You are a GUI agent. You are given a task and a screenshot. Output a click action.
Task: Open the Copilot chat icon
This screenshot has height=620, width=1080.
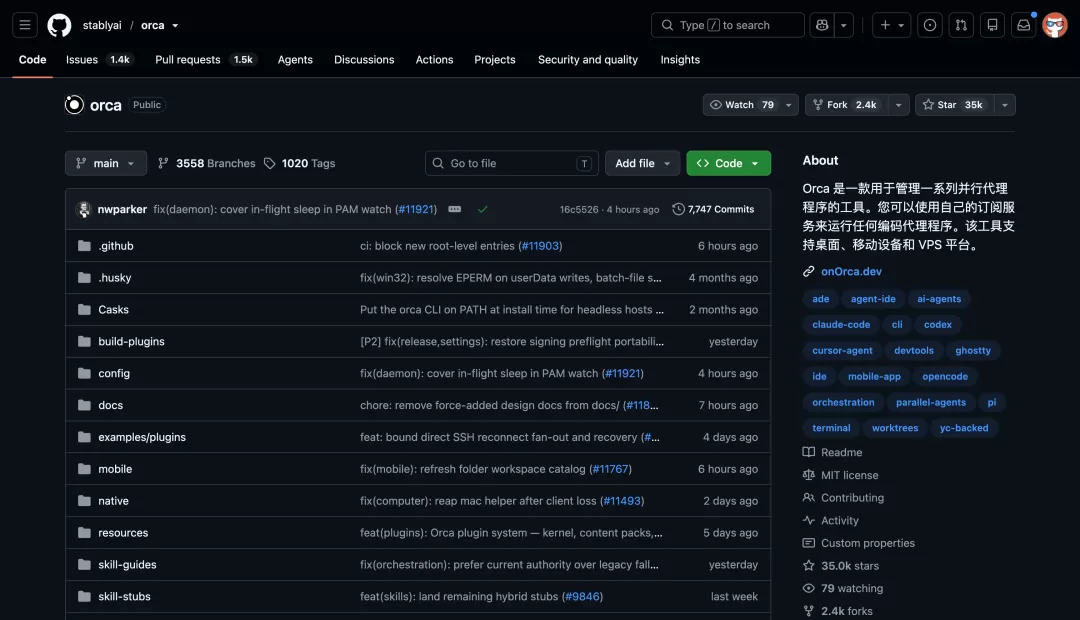[822, 25]
